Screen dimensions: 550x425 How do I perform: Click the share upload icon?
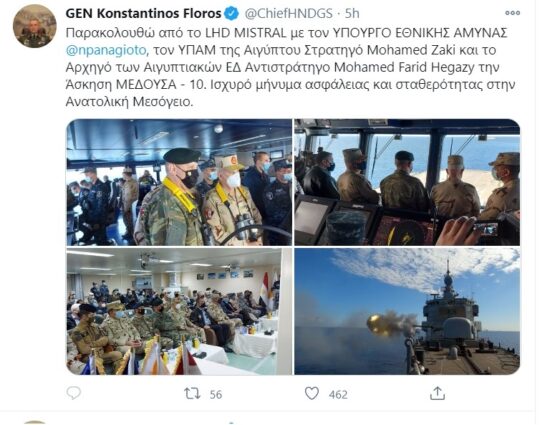(x=437, y=393)
